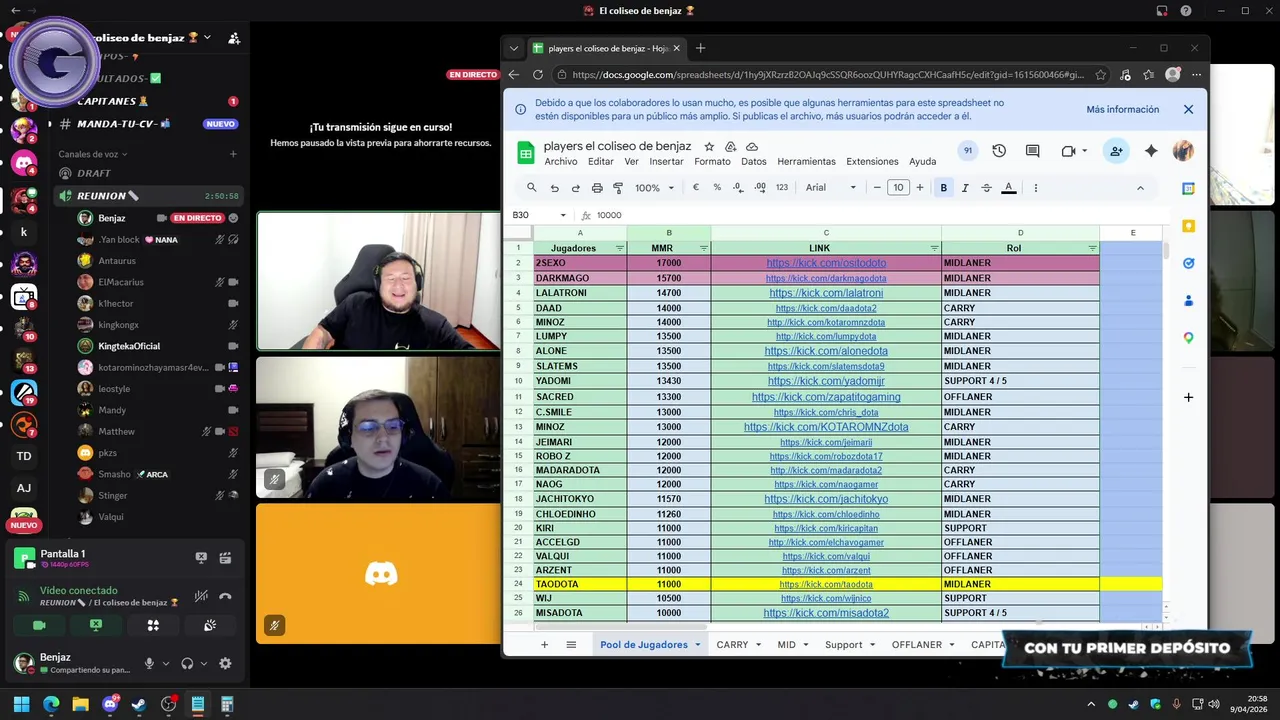1280x720 pixels.
Task: Undo the last edit in Sheets
Action: (554, 188)
